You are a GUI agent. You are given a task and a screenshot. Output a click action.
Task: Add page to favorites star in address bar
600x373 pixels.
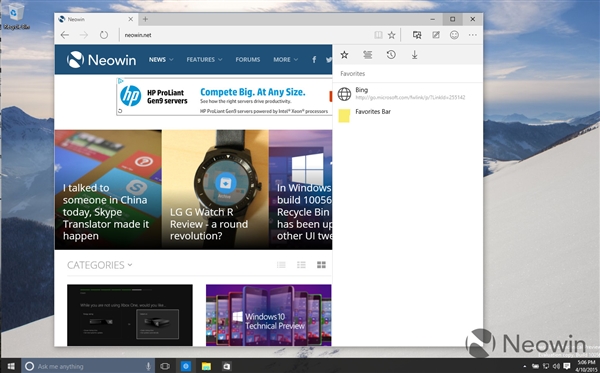tap(391, 35)
